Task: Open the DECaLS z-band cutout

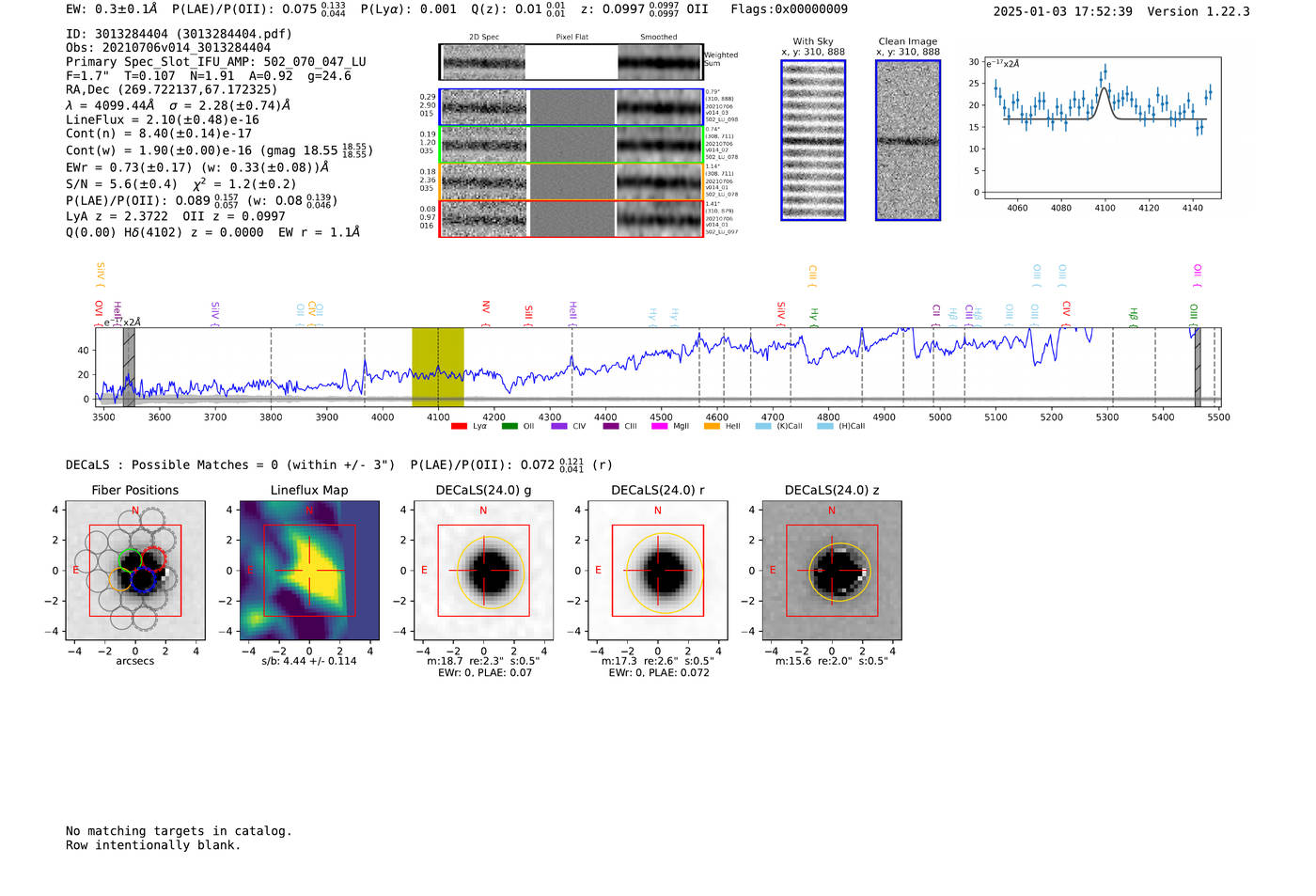Action: pos(832,570)
